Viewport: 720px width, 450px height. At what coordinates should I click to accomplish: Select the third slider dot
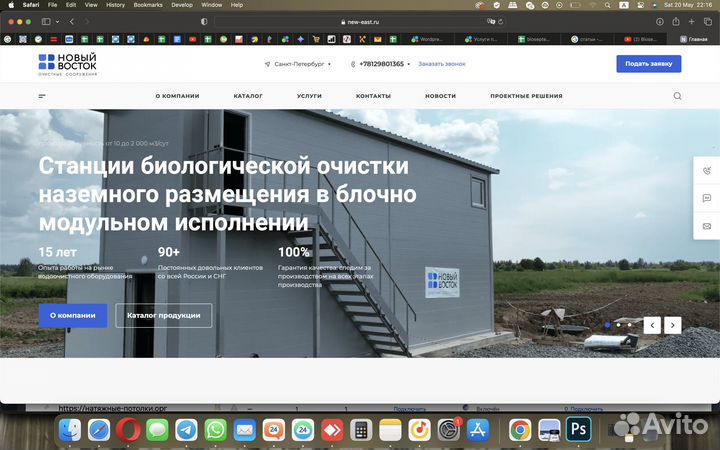pyautogui.click(x=630, y=325)
